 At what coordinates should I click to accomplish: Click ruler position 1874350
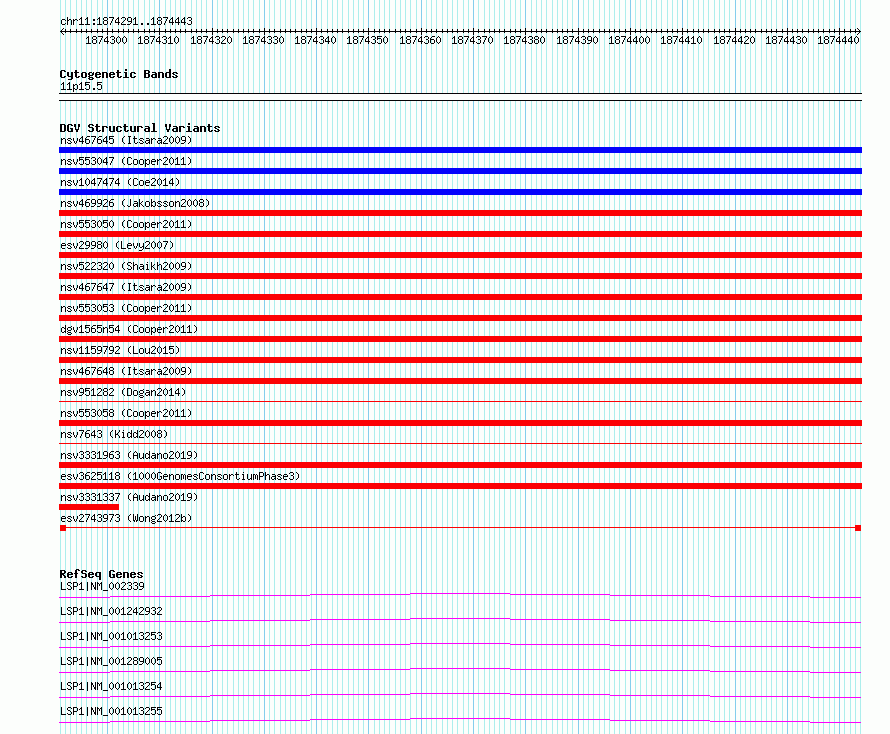coord(367,40)
